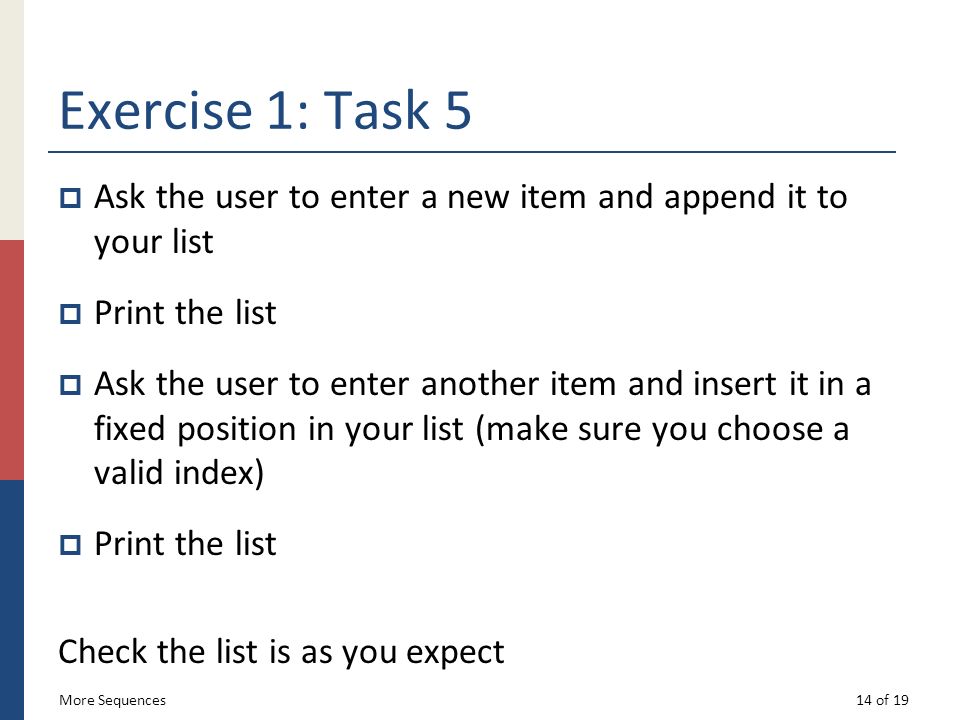Screen dimensions: 960x720
Task: Click the dark blue sidebar color block
Action: point(12,600)
